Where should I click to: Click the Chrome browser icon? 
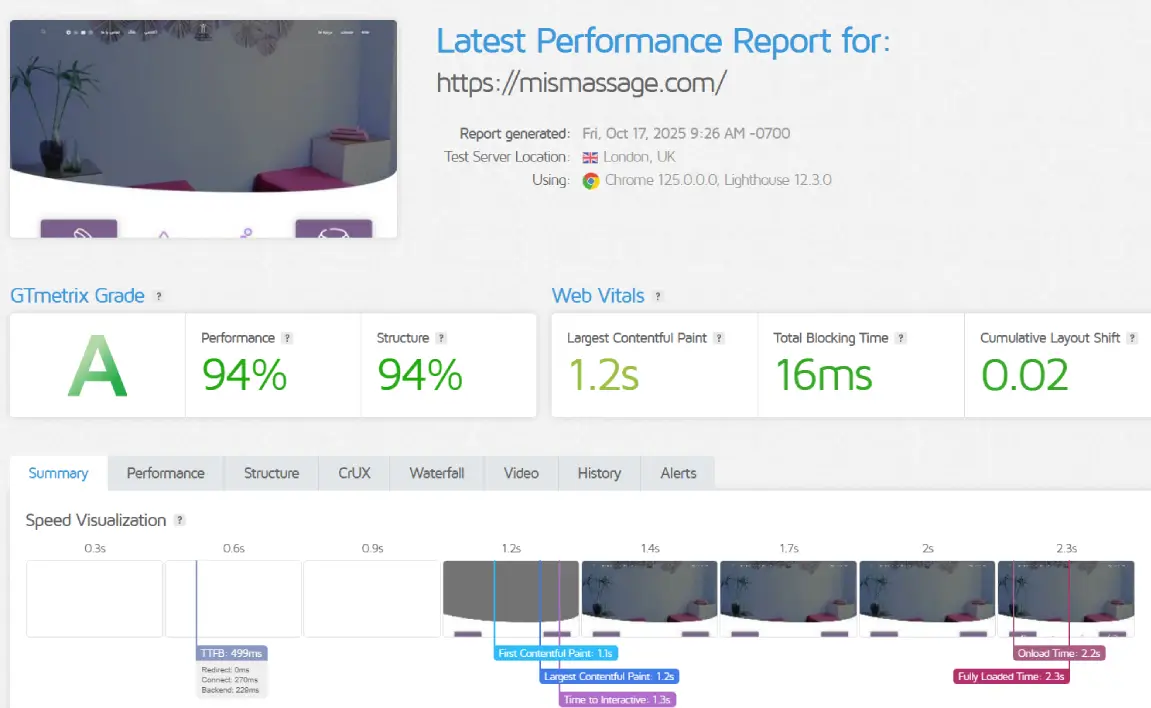pos(591,181)
